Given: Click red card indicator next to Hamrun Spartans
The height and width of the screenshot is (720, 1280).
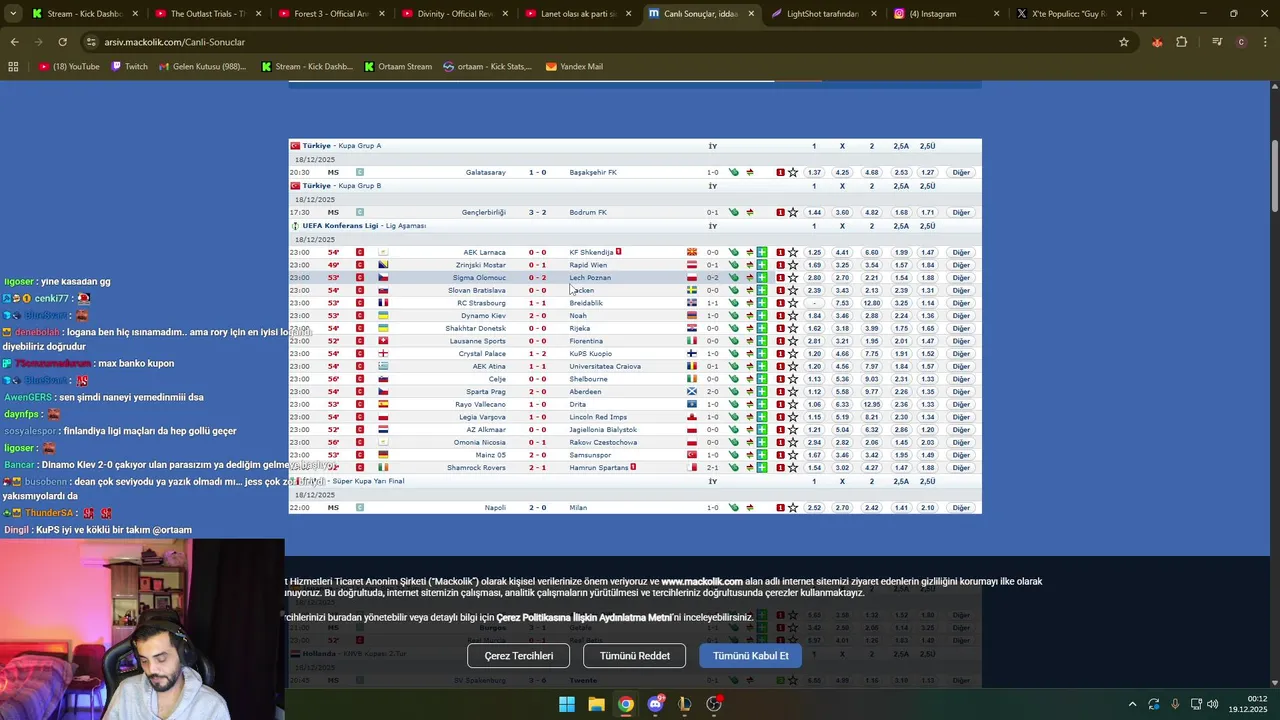Looking at the screenshot, I should (633, 467).
